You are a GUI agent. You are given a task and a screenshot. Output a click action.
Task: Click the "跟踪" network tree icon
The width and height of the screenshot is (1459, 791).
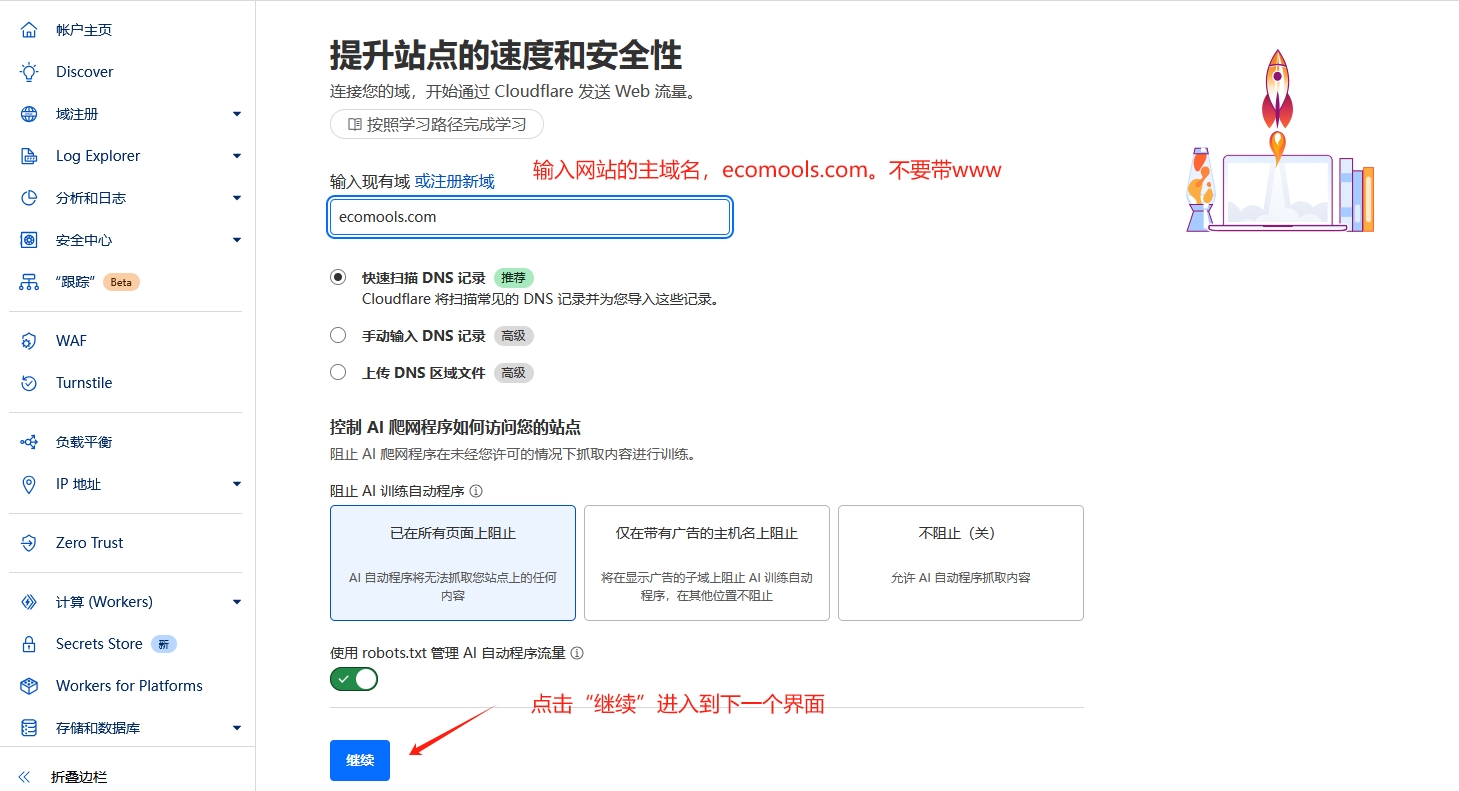(29, 282)
